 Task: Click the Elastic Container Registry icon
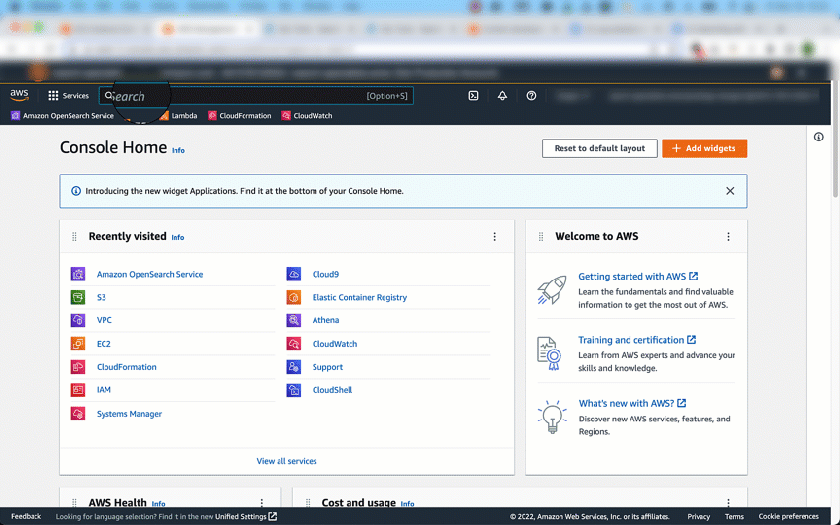(x=293, y=297)
